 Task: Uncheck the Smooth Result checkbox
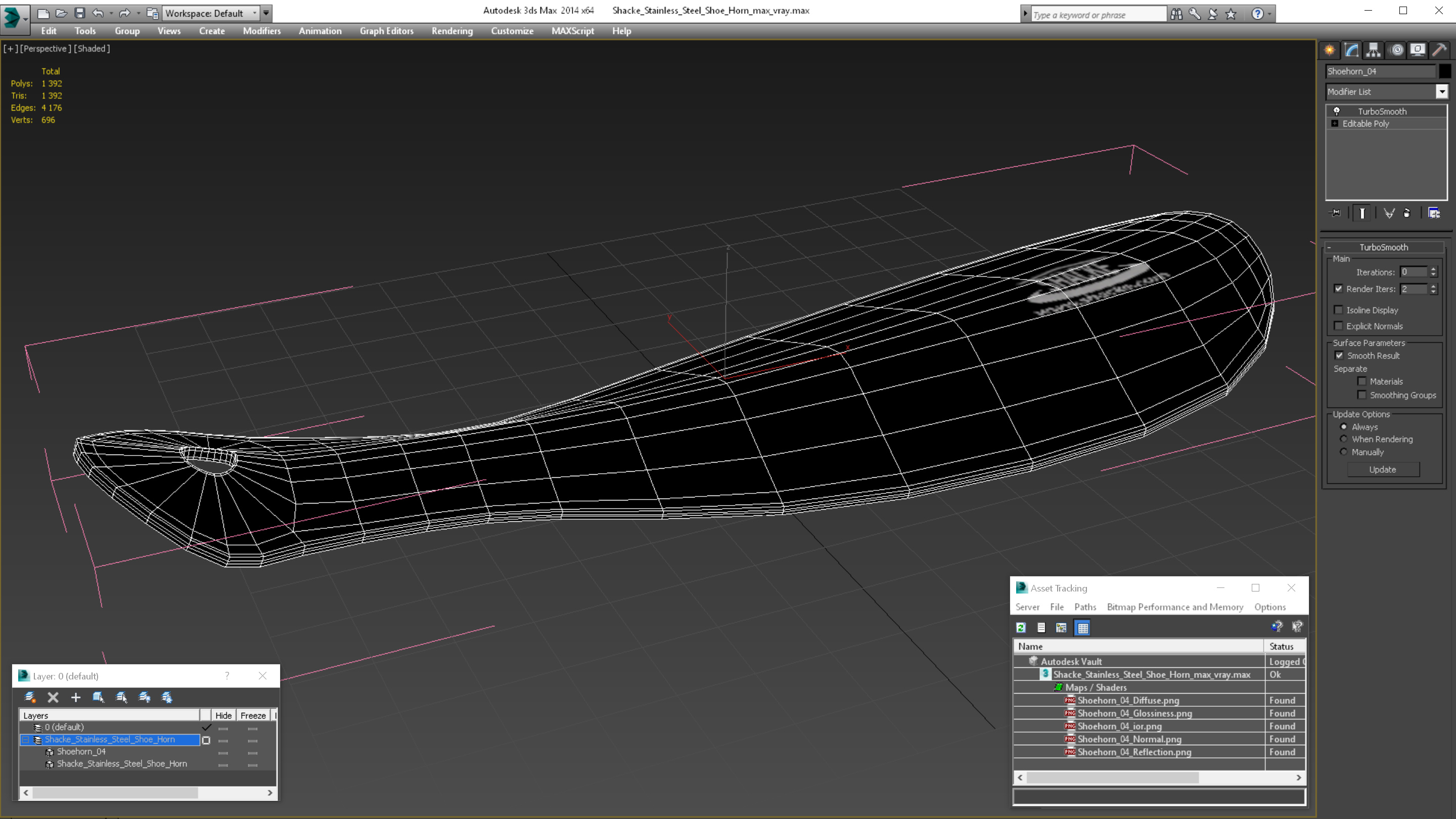[1339, 355]
